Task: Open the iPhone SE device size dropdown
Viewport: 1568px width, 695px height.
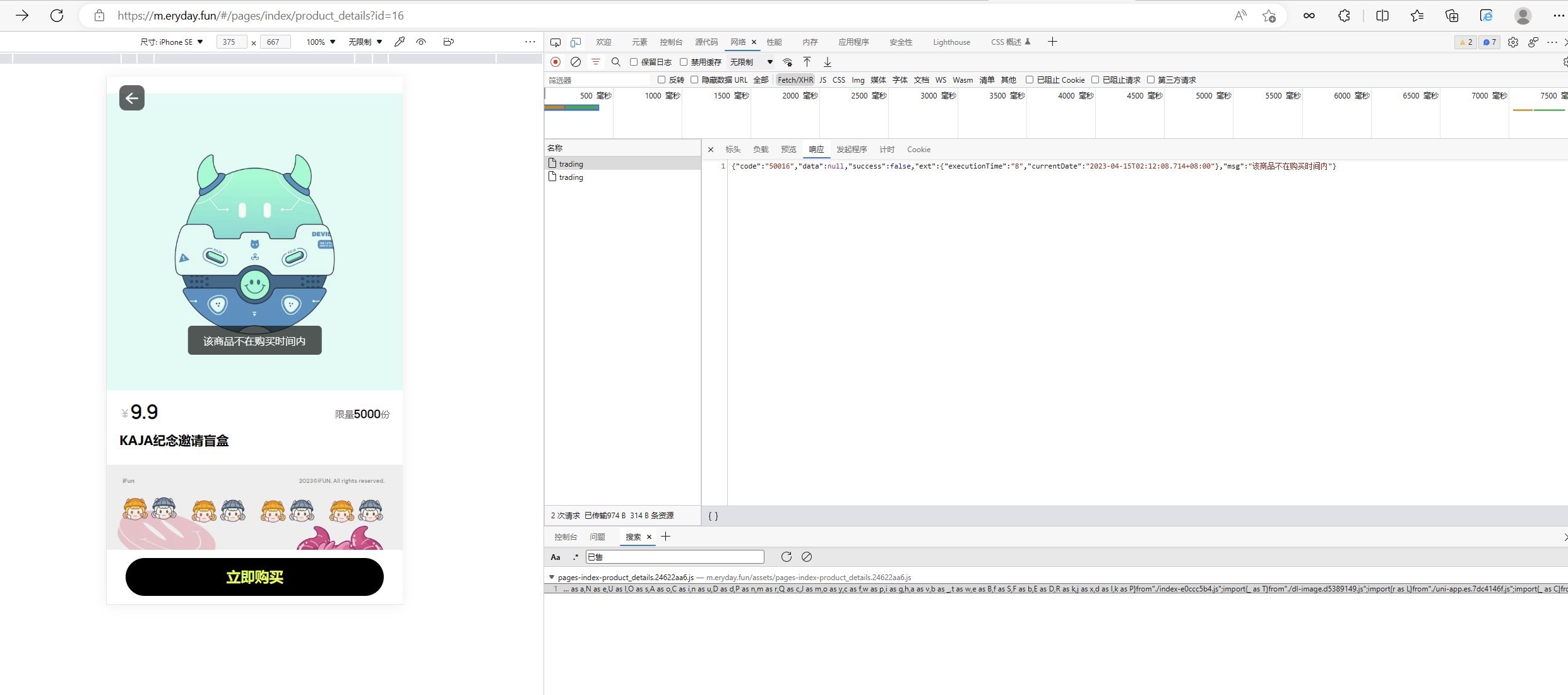Action: [x=172, y=42]
